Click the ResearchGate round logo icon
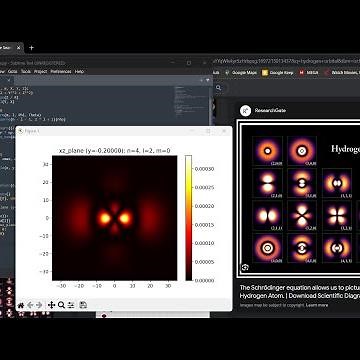This screenshot has width=360, height=360. tap(245, 110)
